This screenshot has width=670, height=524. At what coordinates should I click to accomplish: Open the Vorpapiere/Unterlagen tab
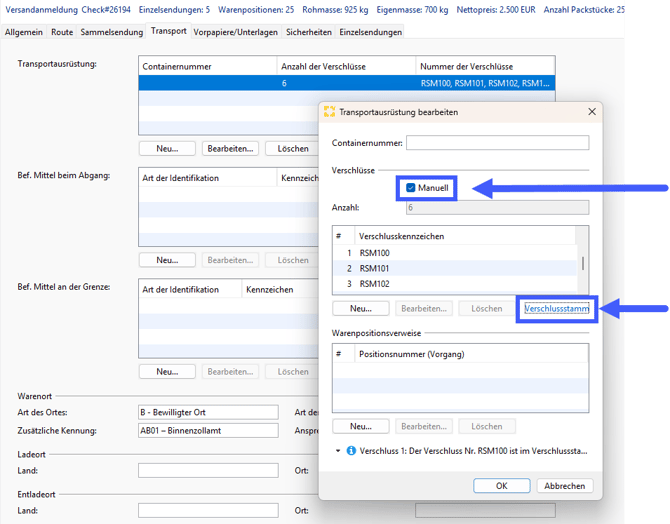(x=235, y=32)
